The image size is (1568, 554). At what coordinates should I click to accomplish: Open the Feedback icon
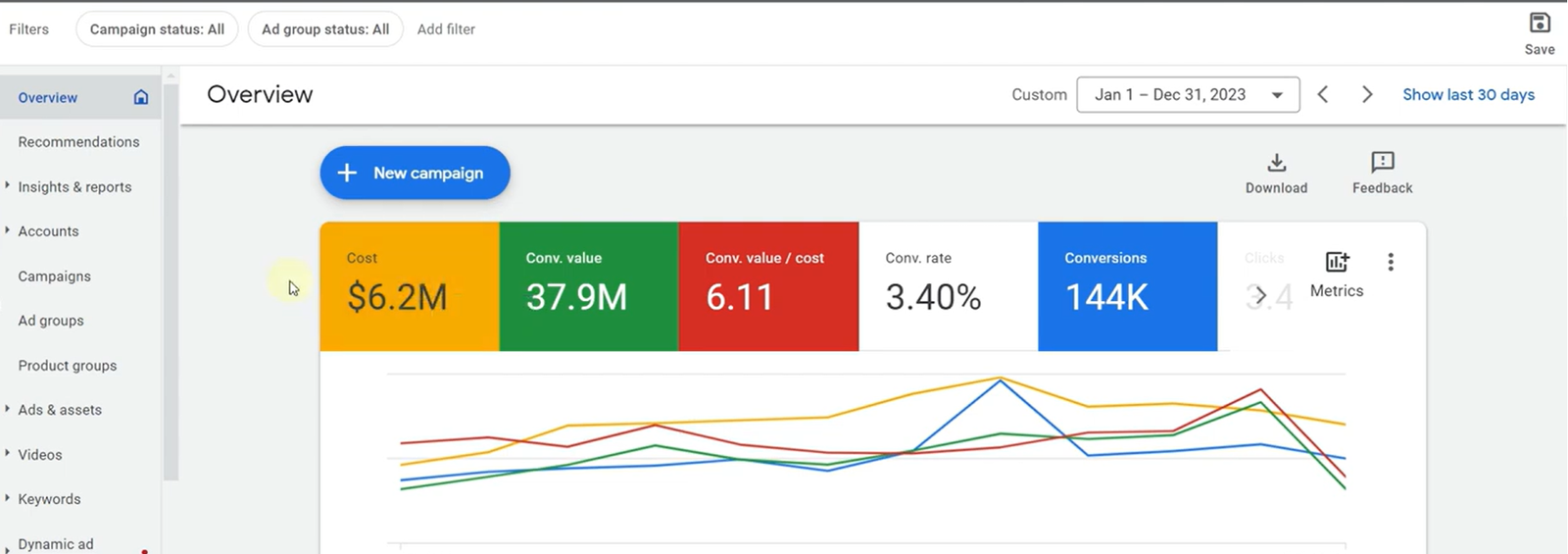[1382, 163]
